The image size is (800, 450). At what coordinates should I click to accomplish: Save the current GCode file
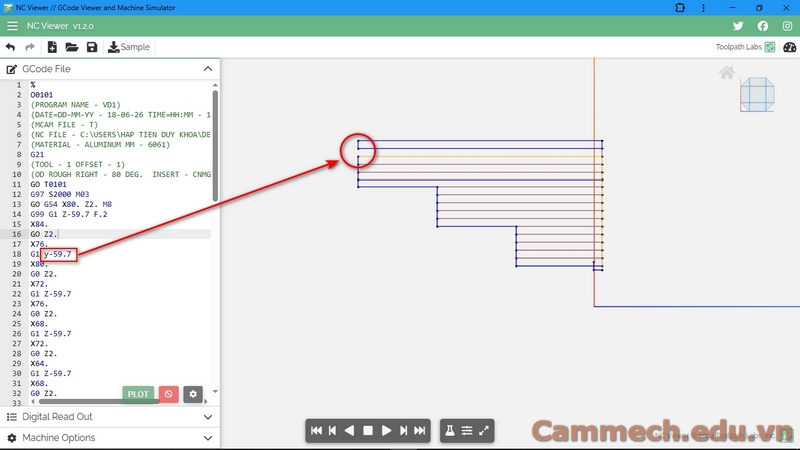(x=92, y=47)
